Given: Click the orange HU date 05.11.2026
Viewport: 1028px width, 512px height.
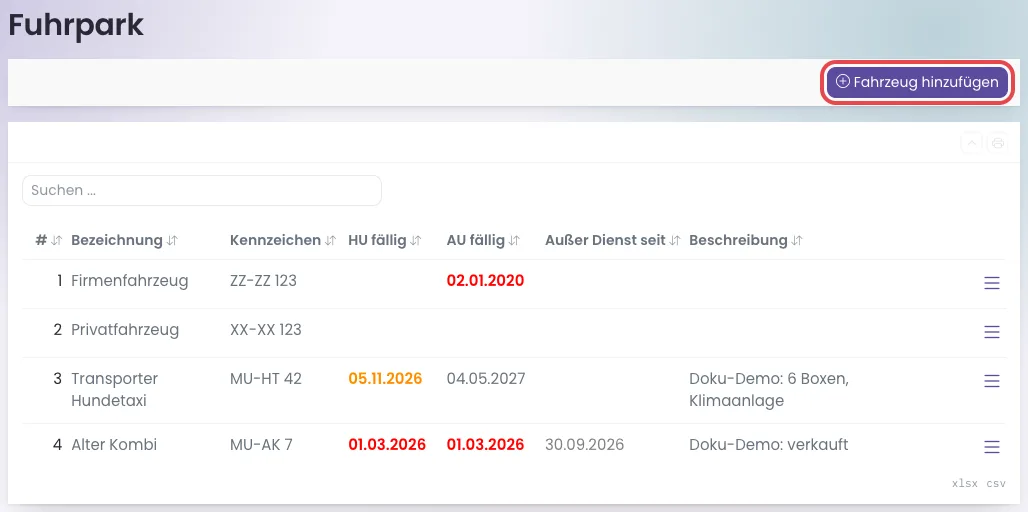Looking at the screenshot, I should click(385, 379).
